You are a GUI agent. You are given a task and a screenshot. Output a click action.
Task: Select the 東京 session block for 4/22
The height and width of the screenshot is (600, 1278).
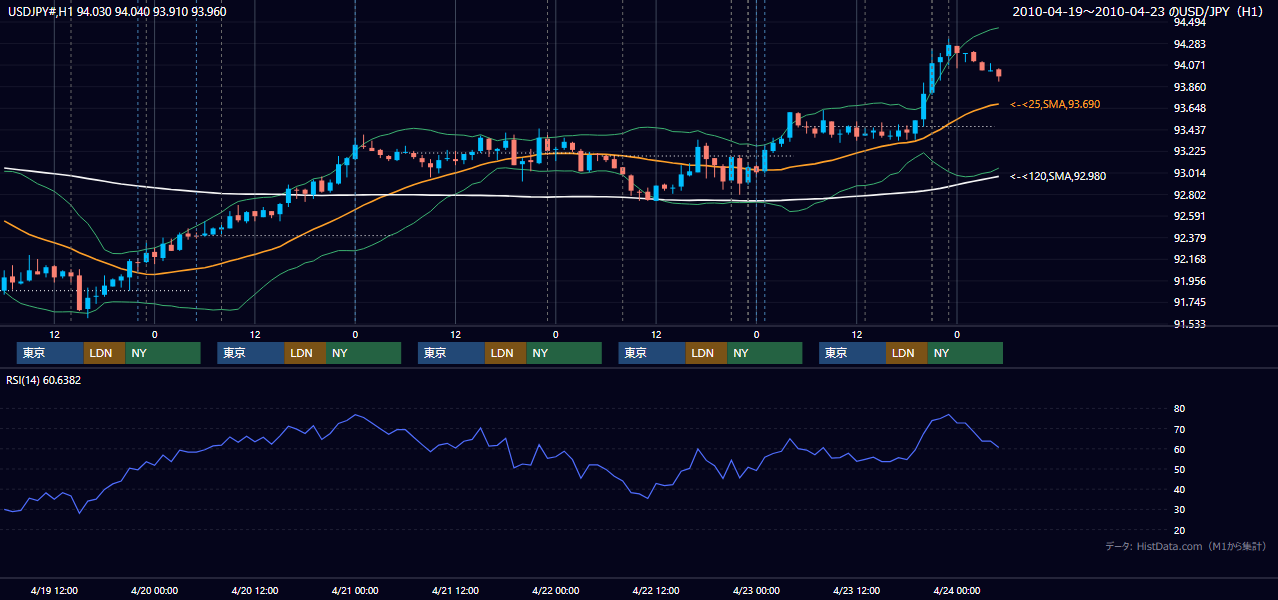652,353
